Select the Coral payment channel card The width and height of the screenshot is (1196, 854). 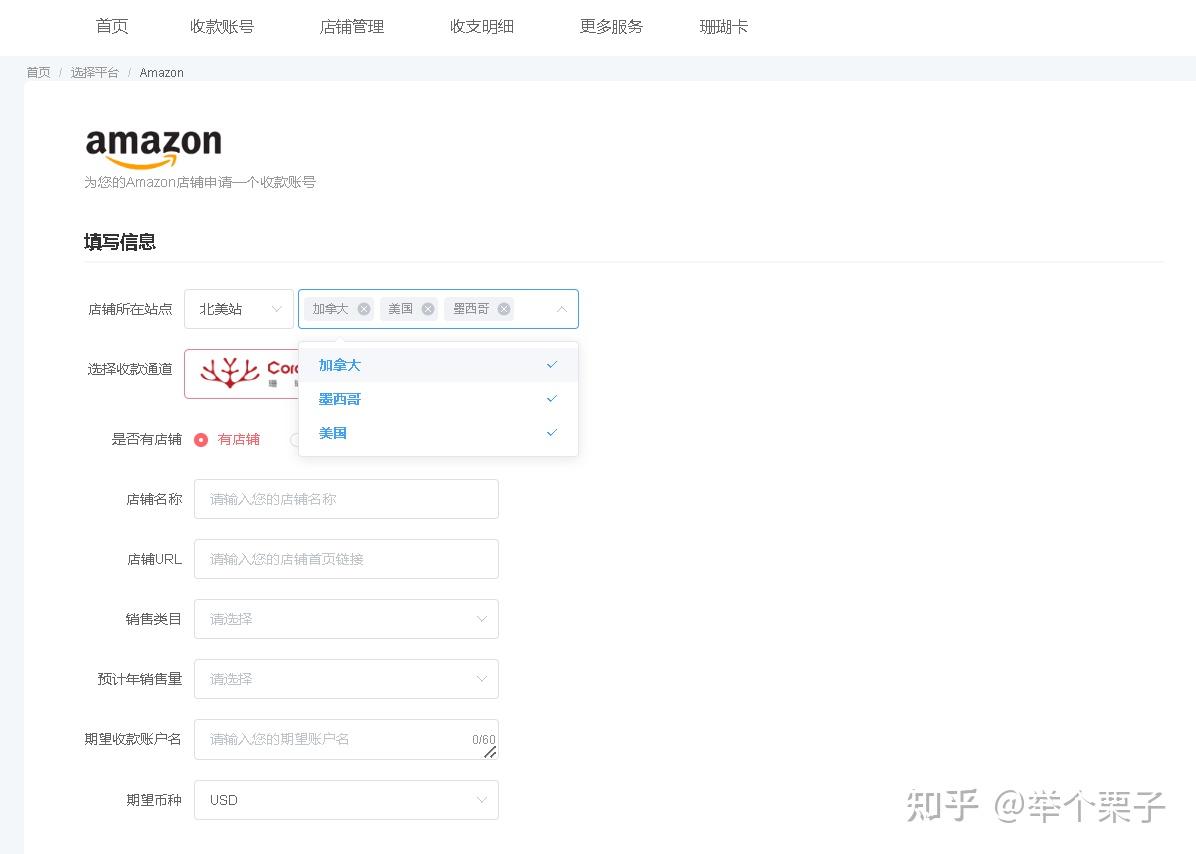pos(242,374)
